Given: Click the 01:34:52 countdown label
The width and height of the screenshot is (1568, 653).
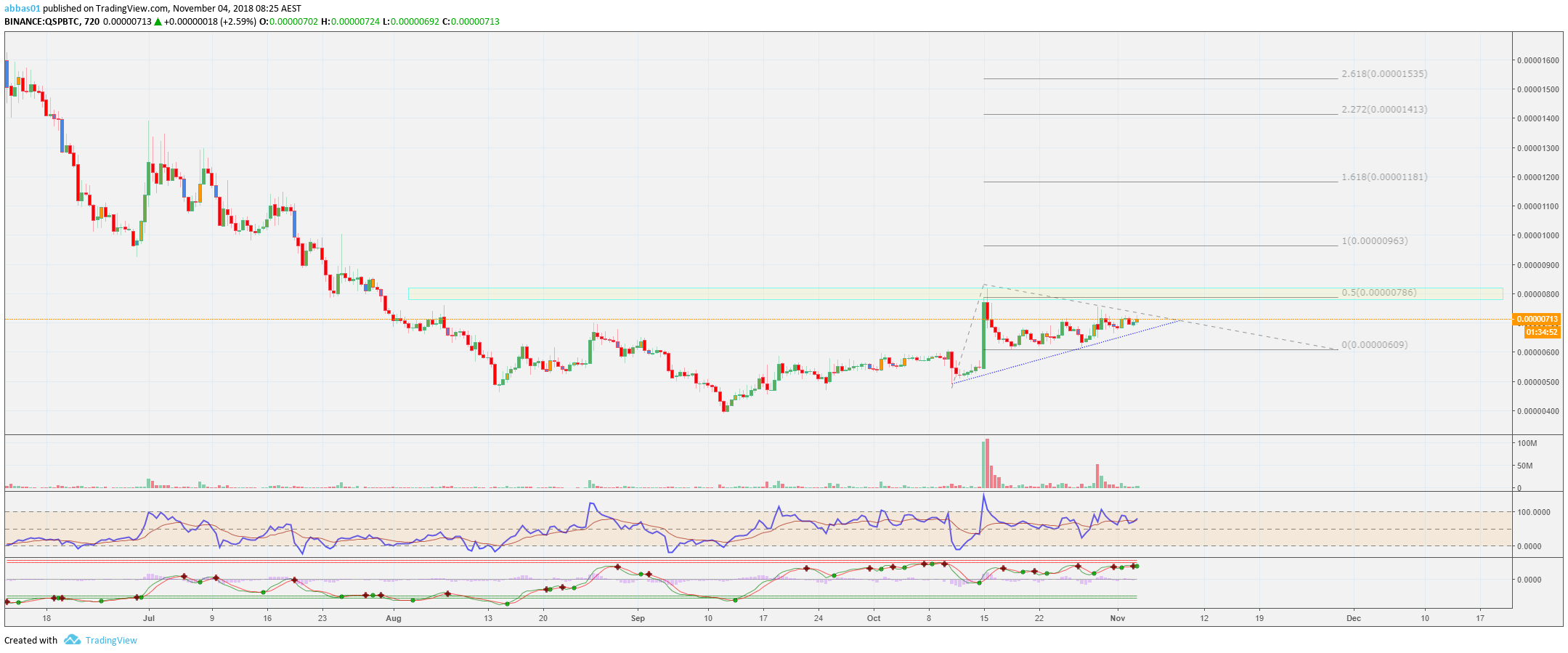Looking at the screenshot, I should pyautogui.click(x=1541, y=332).
